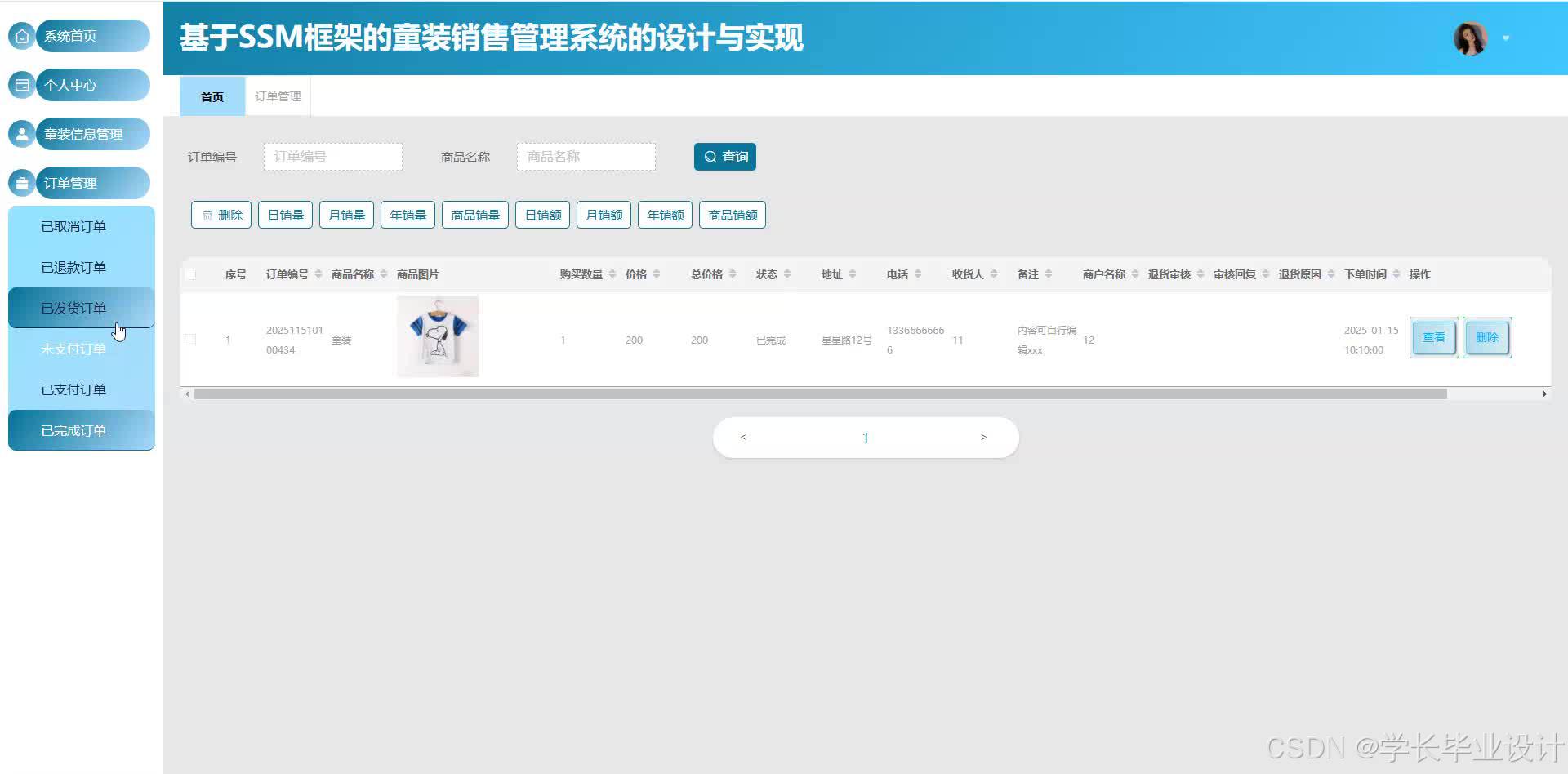The height and width of the screenshot is (774, 1568).
Task: Sort by 总价格 column arrows
Action: point(733,274)
